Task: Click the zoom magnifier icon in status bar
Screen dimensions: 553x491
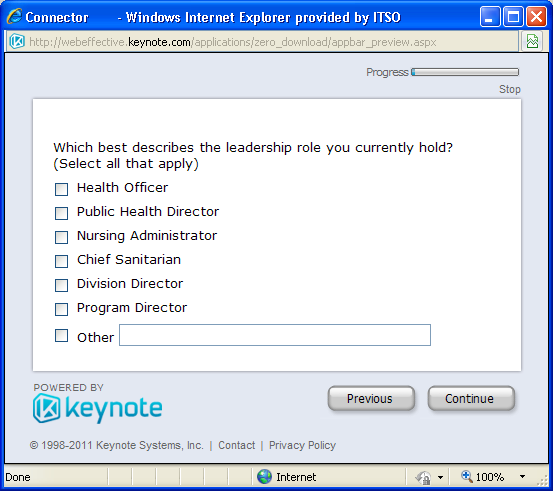Action: point(467,476)
